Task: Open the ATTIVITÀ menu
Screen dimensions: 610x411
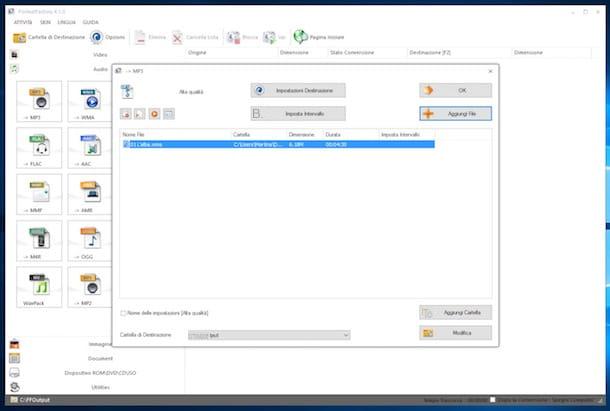Action: [x=23, y=22]
